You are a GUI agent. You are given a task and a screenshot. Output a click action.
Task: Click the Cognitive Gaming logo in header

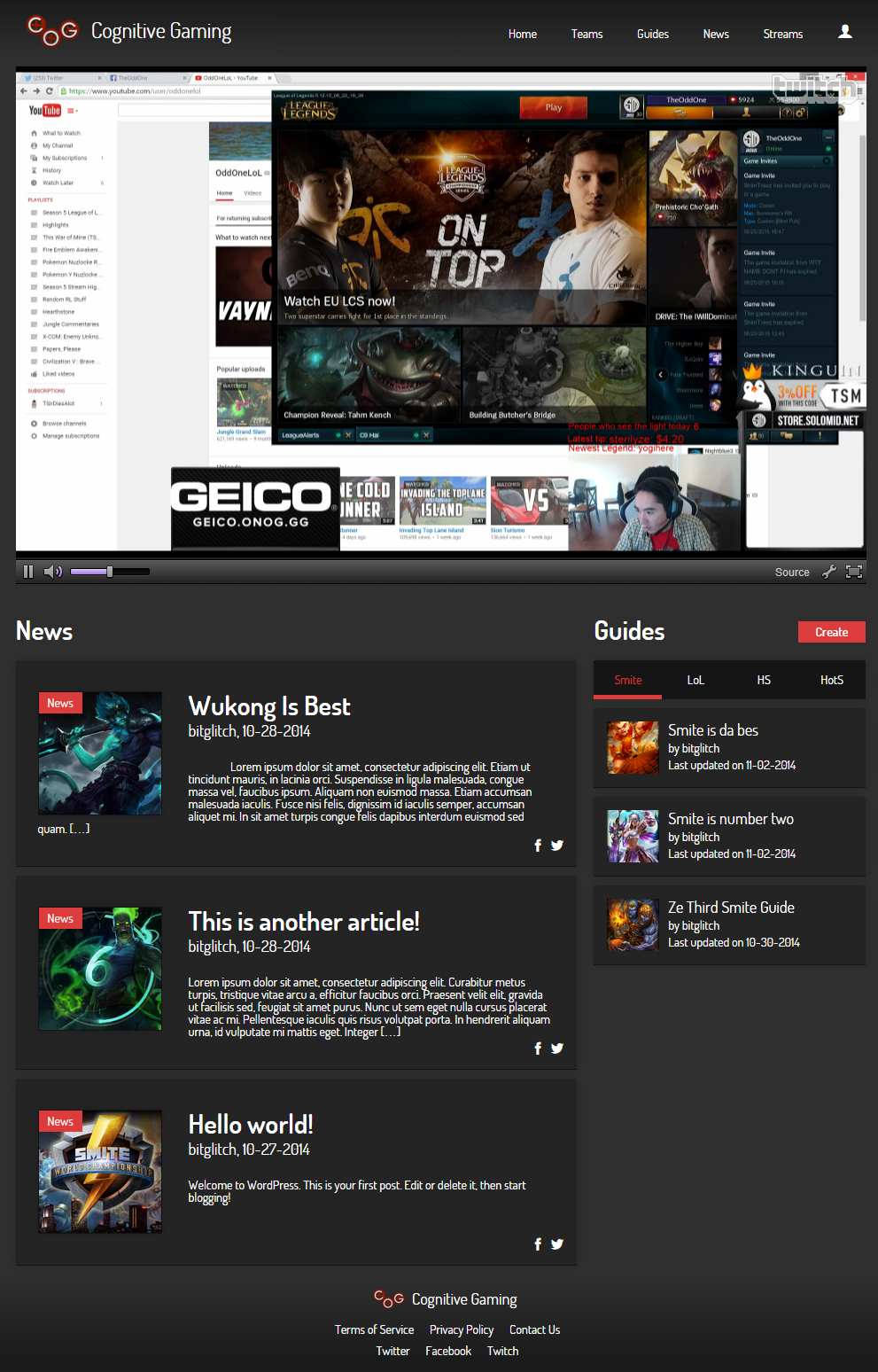[x=129, y=32]
